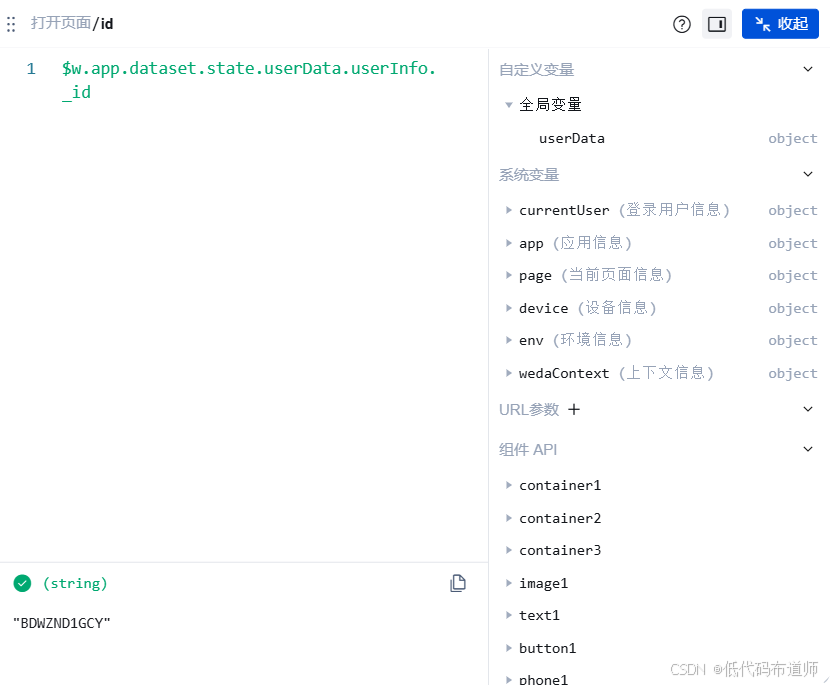The image size is (830, 685).
Task: Select the currentUser label text
Action: pos(564,211)
